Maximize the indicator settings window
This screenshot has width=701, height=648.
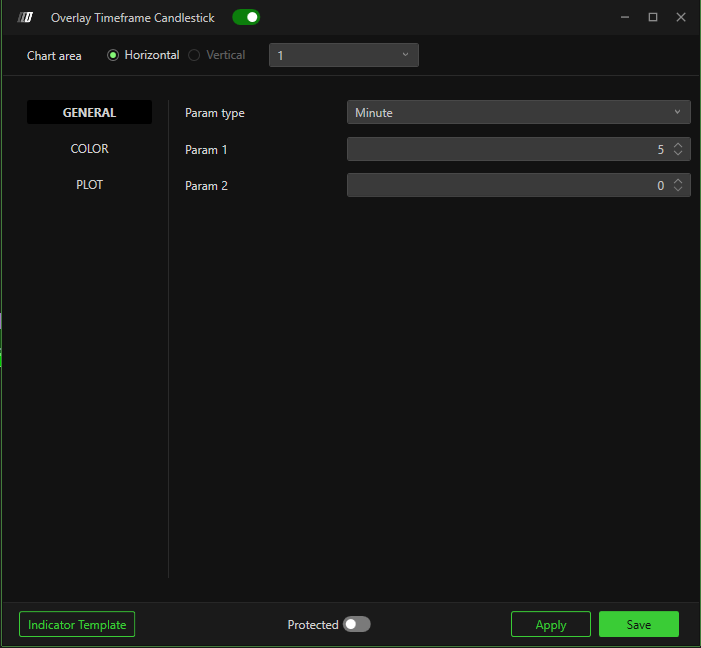point(653,17)
